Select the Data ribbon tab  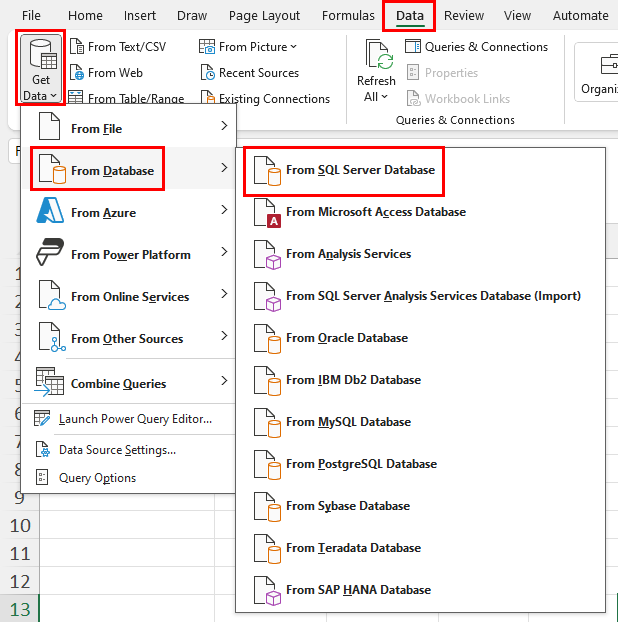click(x=410, y=15)
